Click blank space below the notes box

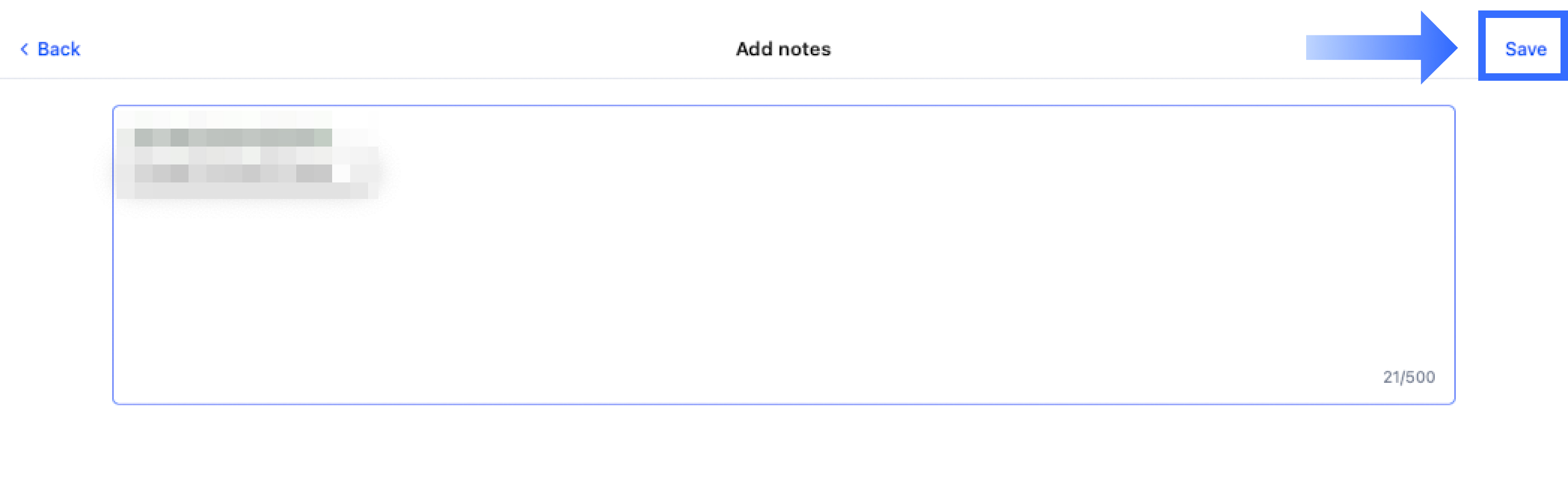[784, 450]
